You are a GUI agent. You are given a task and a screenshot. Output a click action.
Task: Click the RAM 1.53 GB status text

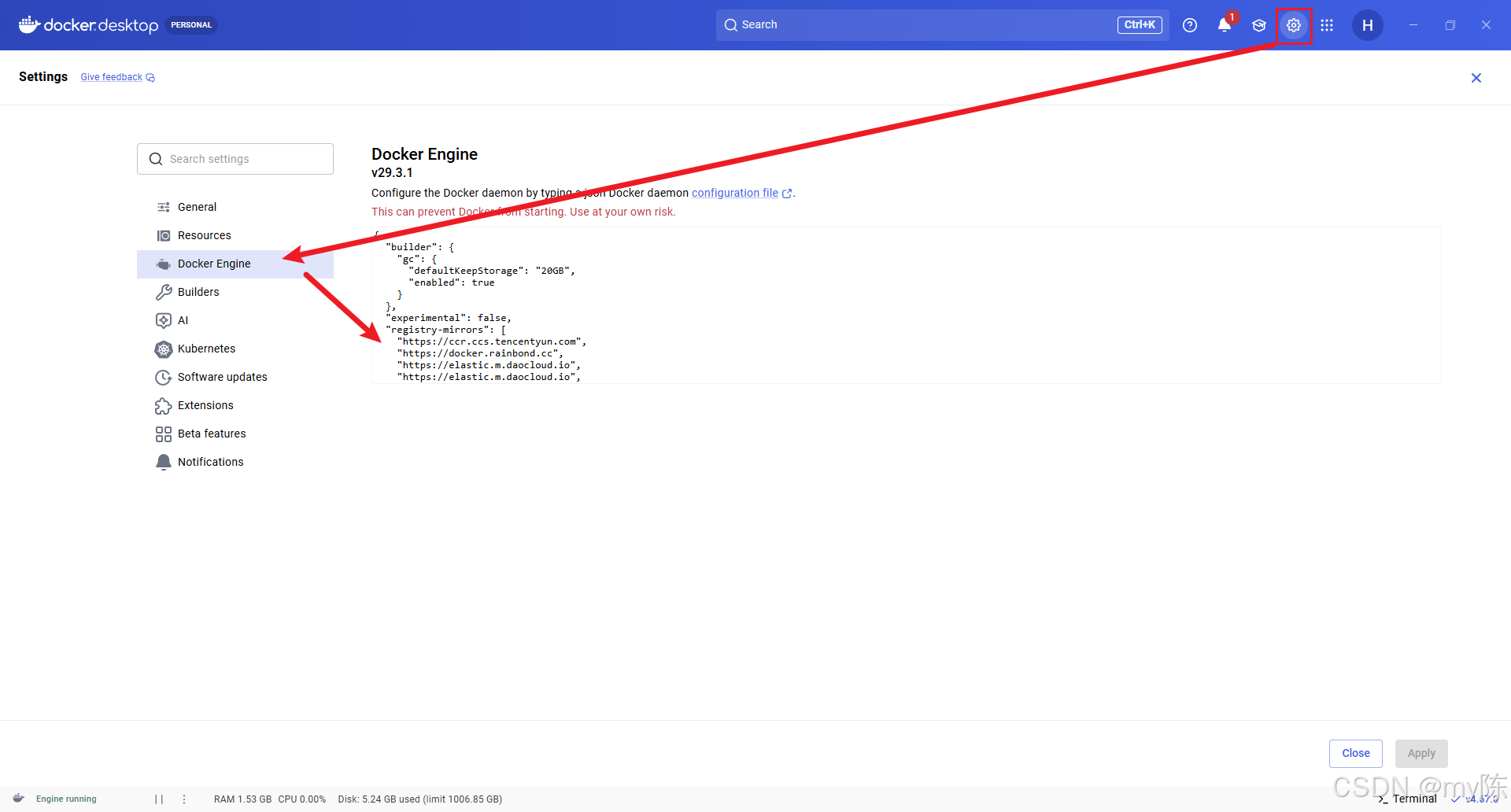point(242,799)
